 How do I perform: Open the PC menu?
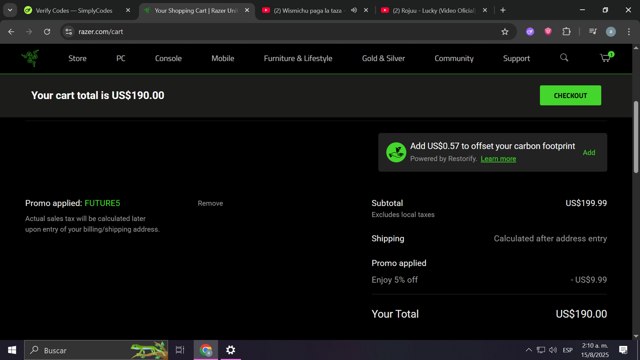point(121,58)
